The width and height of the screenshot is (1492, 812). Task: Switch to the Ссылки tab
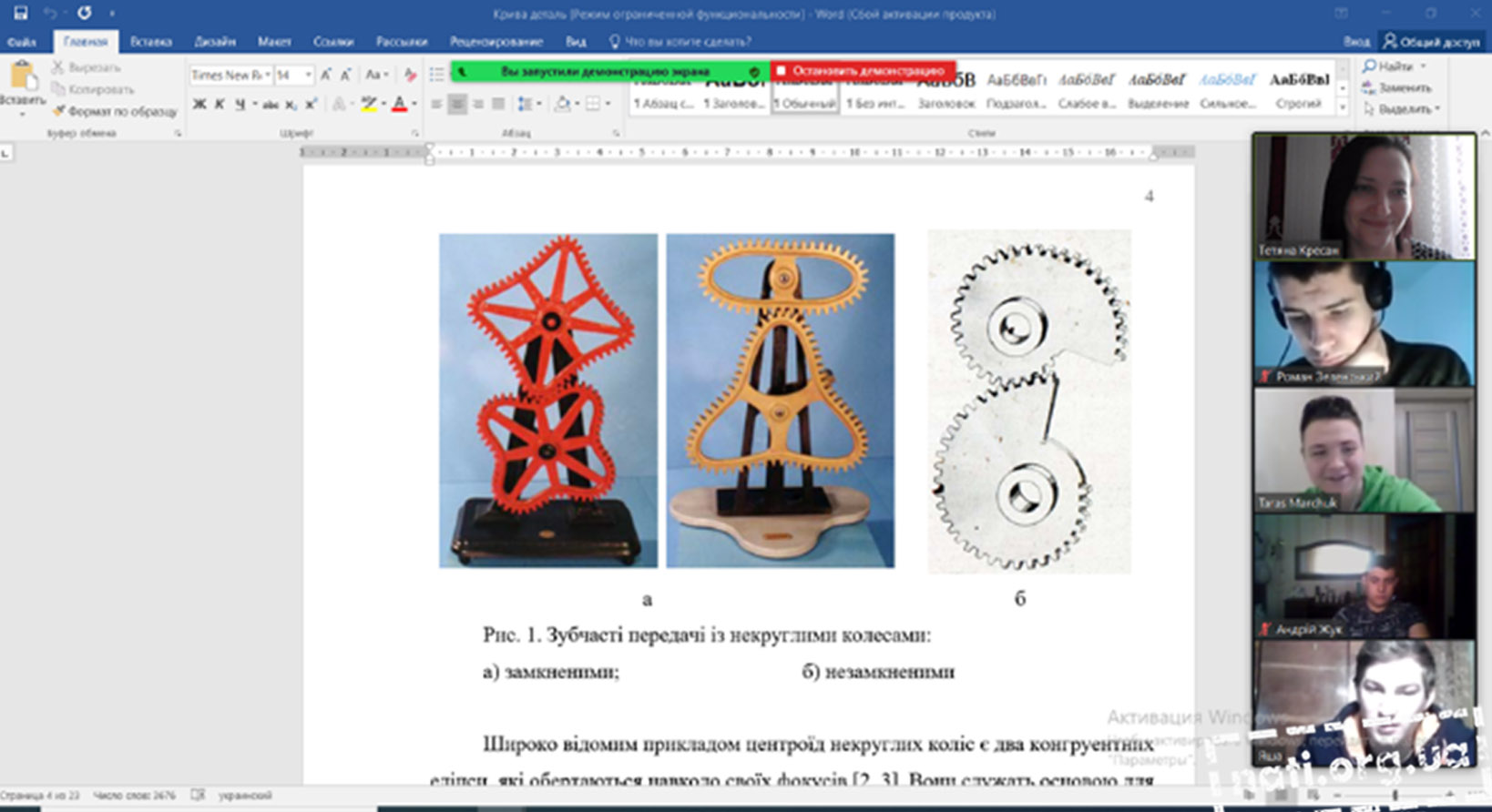[x=333, y=41]
